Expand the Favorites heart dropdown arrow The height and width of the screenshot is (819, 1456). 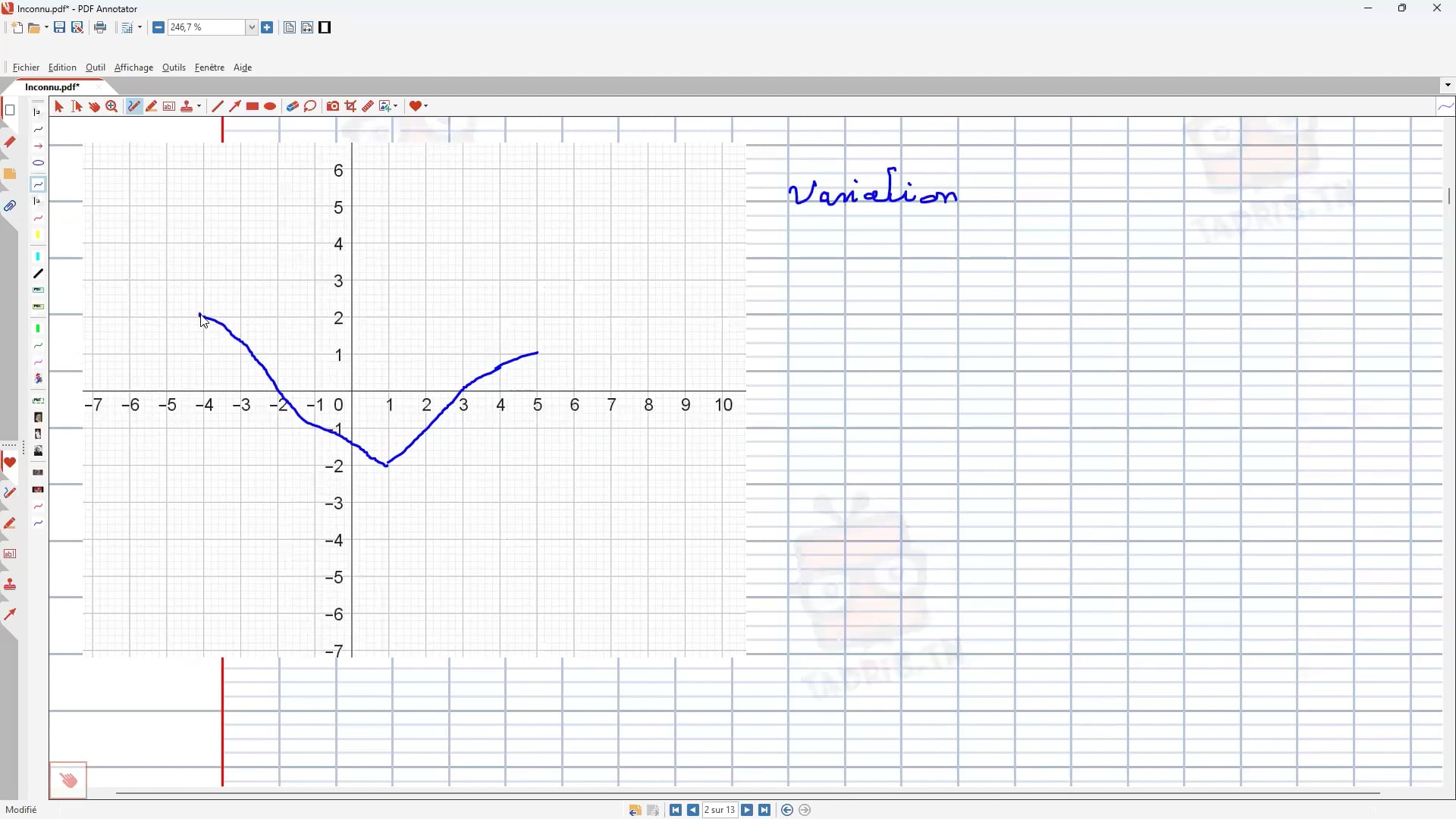427,106
